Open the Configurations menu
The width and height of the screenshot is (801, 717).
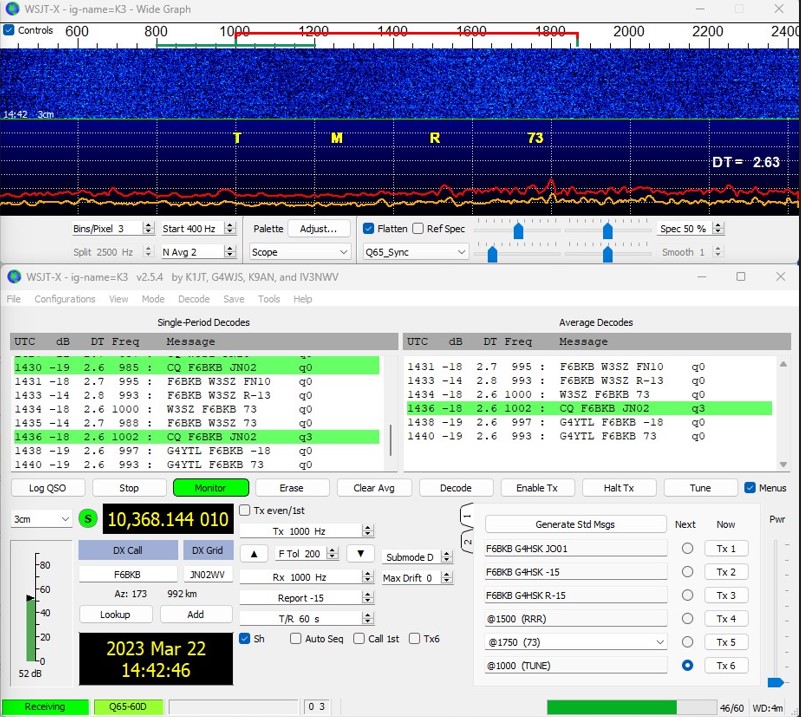pyautogui.click(x=65, y=299)
